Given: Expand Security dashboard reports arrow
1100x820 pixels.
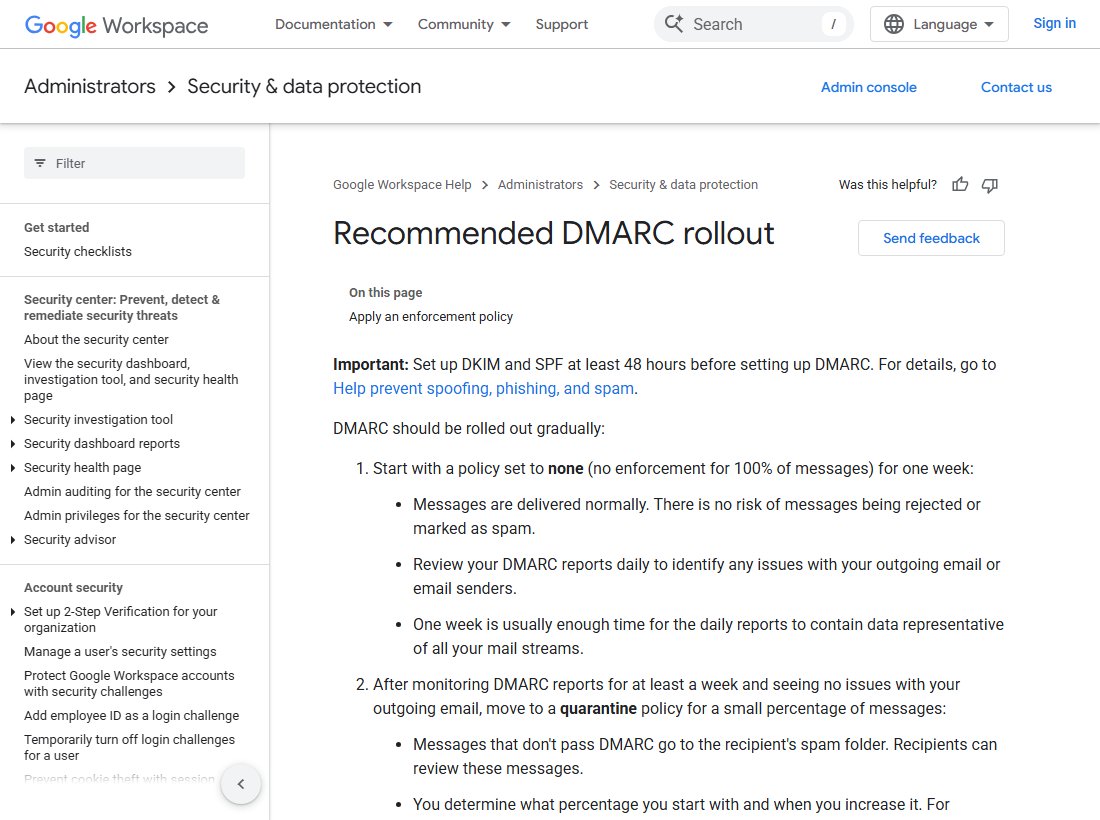Looking at the screenshot, I should 13,443.
